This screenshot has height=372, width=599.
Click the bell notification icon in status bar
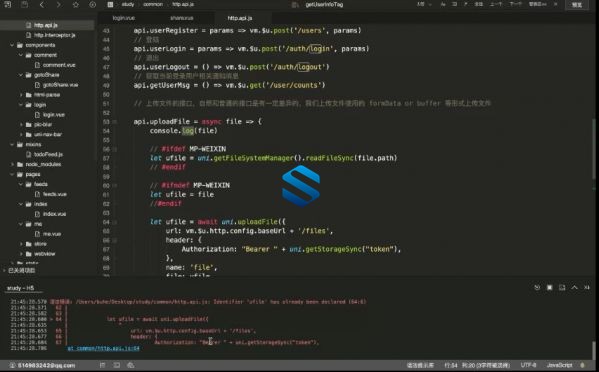pyautogui.click(x=583, y=365)
